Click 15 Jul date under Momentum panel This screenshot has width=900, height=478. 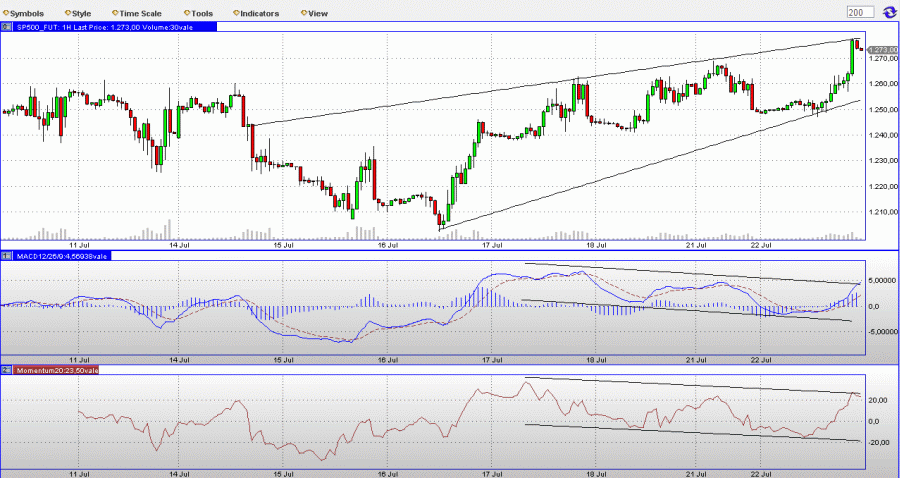(285, 474)
